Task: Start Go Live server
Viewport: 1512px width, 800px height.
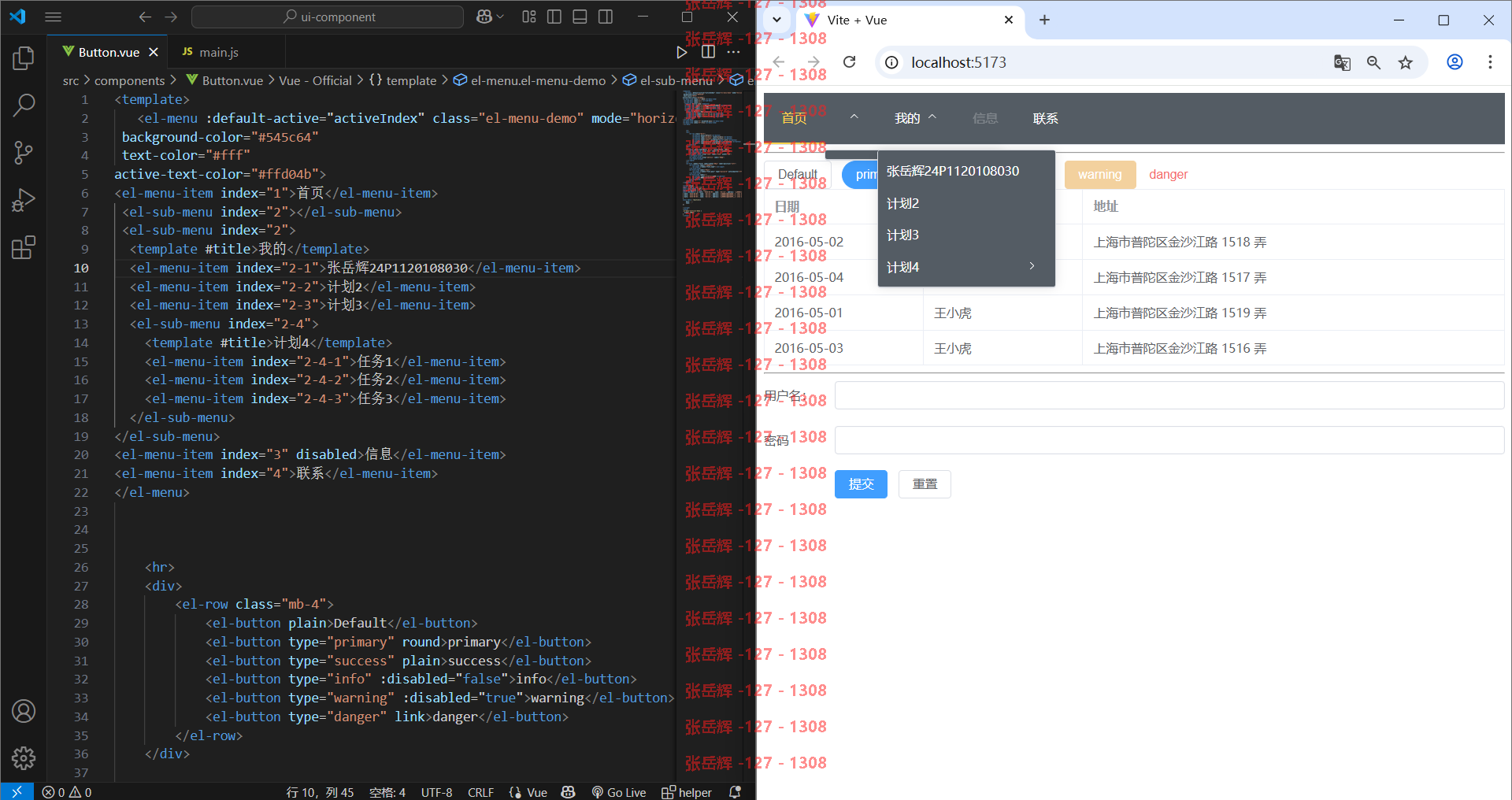Action: [619, 792]
